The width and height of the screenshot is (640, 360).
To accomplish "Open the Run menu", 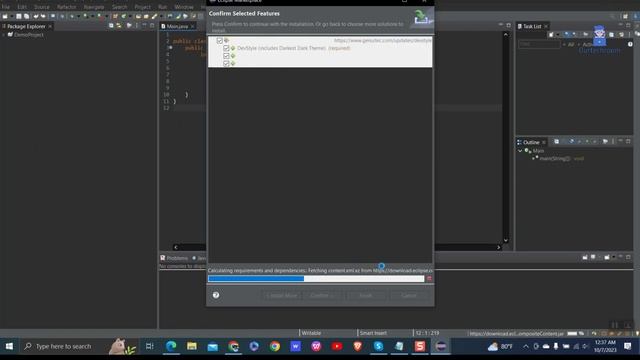I will pyautogui.click(x=162, y=7).
